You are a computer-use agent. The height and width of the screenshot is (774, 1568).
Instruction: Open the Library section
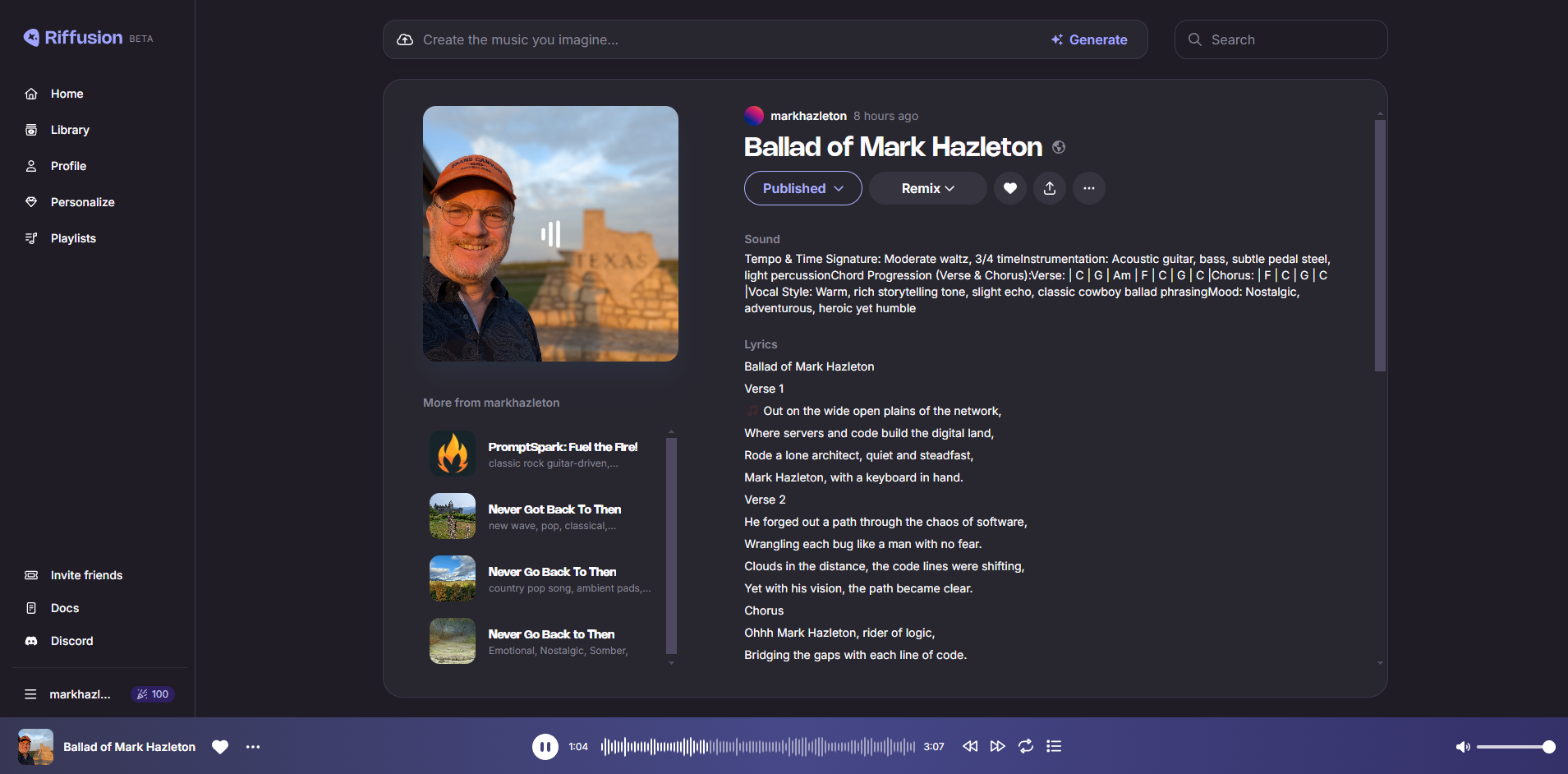click(x=70, y=130)
